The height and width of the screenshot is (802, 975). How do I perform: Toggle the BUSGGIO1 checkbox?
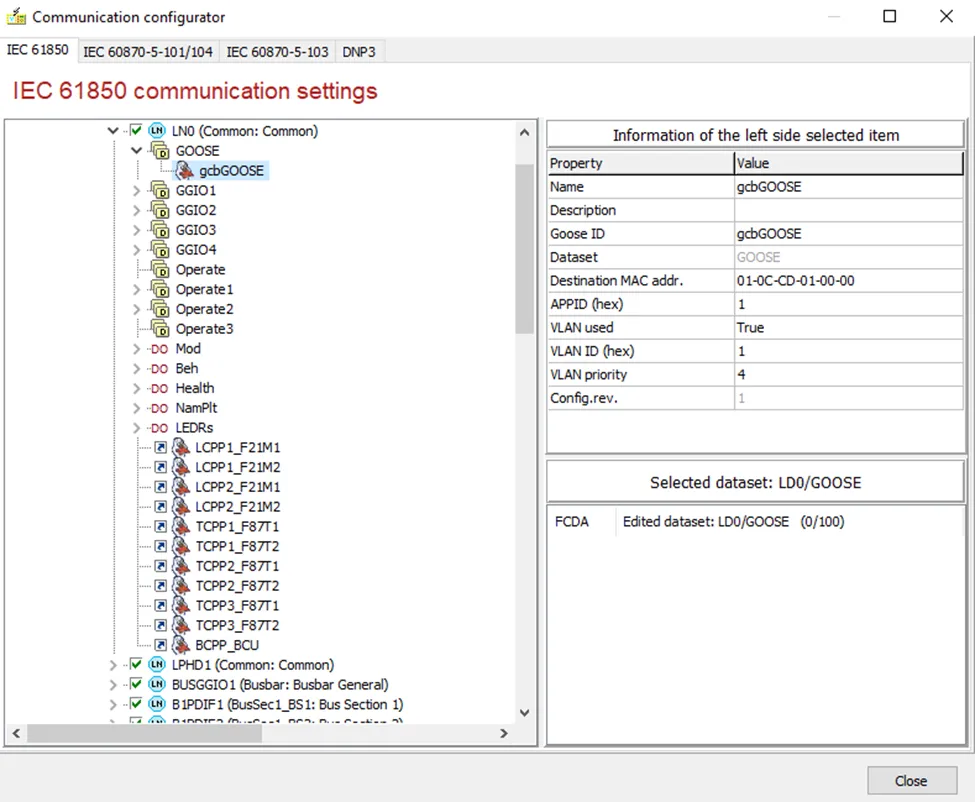pos(136,684)
